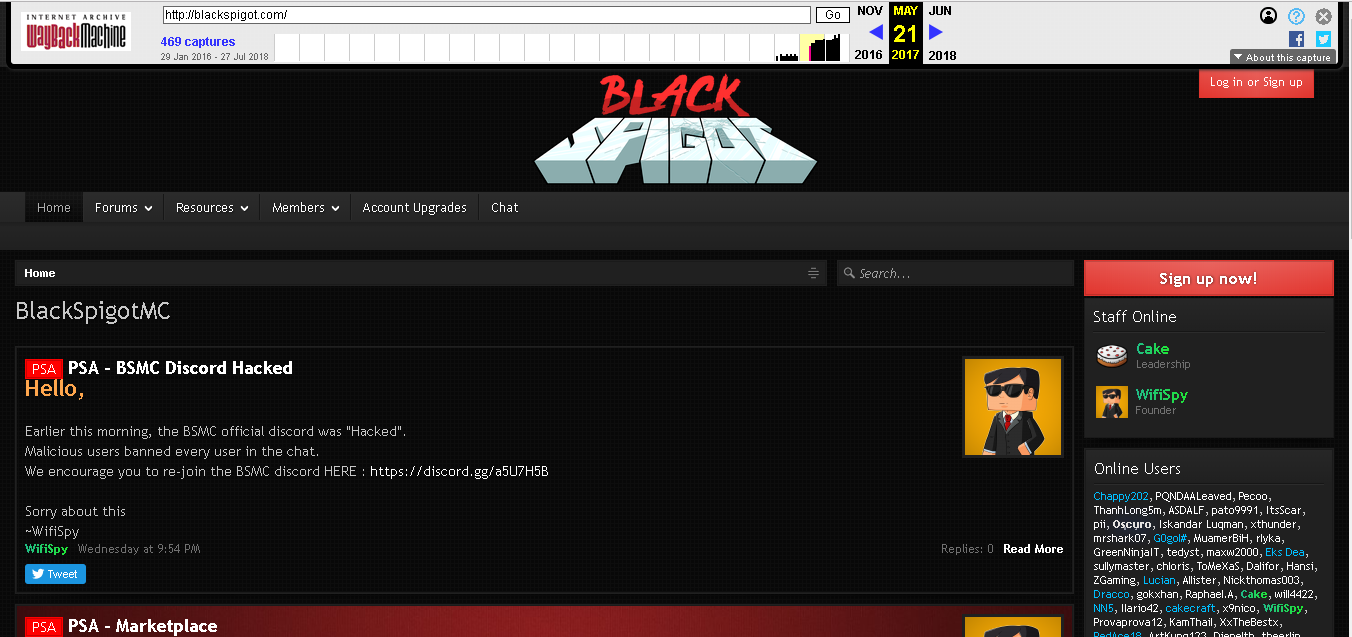Expand About this capture dropdown

[1282, 57]
